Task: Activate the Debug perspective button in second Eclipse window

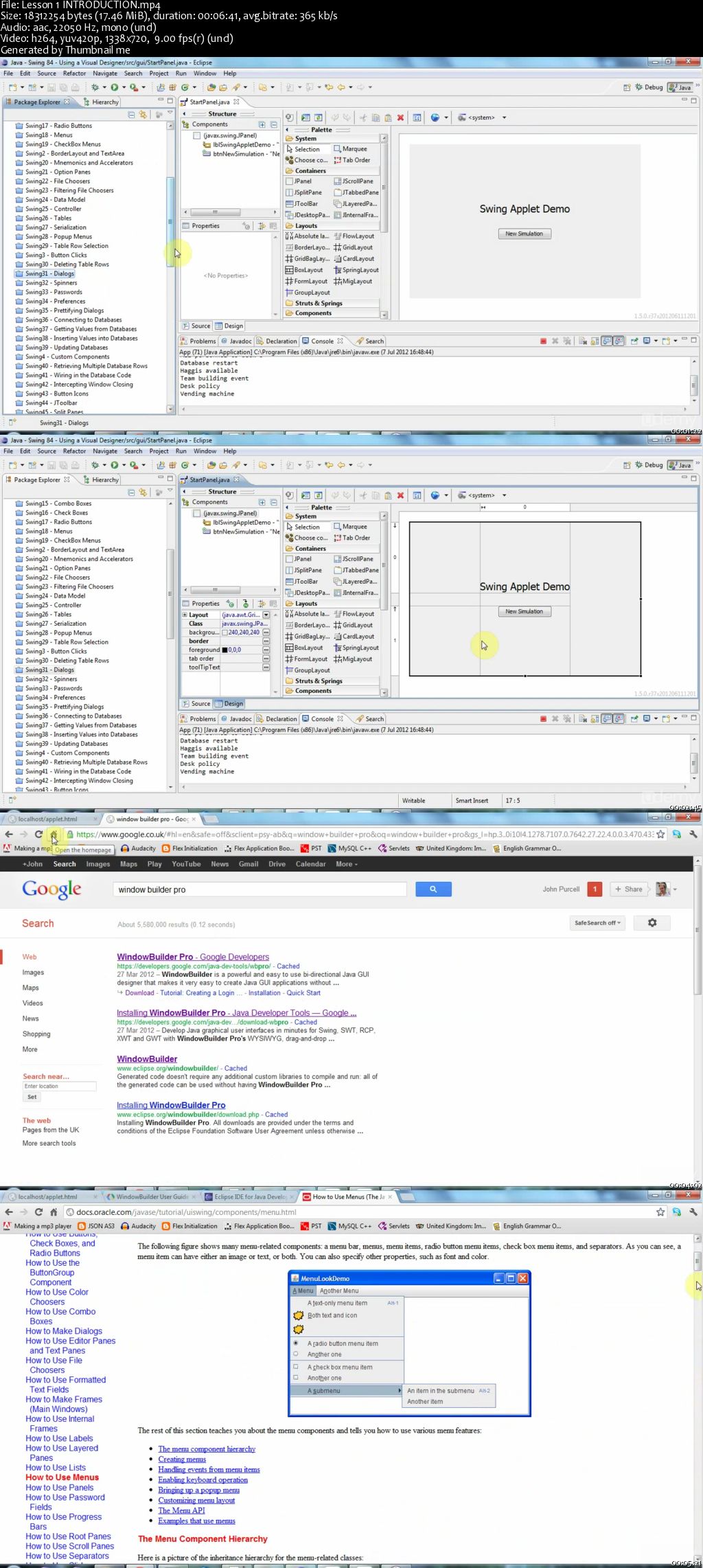Action: pyautogui.click(x=649, y=465)
